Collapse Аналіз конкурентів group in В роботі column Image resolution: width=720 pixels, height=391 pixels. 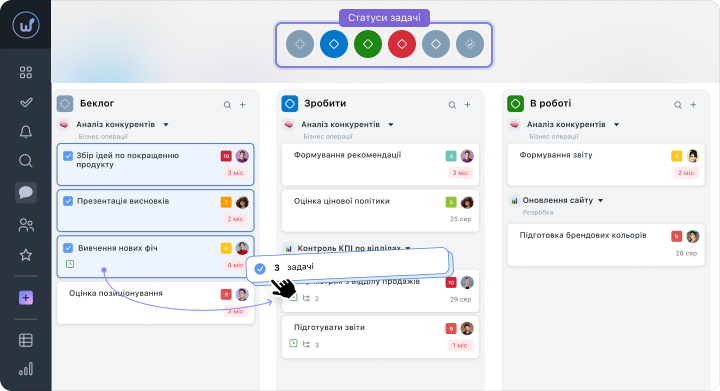(616, 124)
